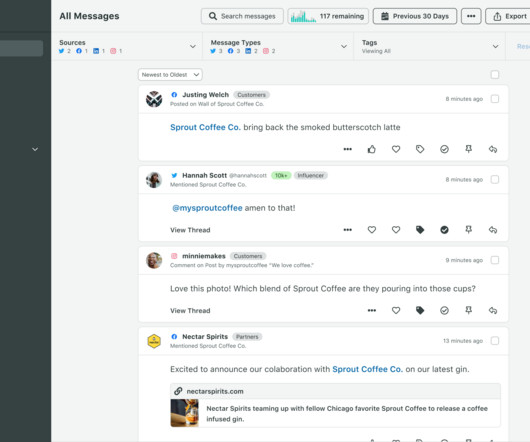Viewport: 530px width, 442px height.
Task: Open the Newest to Oldest sort dropdown
Action: (170, 75)
